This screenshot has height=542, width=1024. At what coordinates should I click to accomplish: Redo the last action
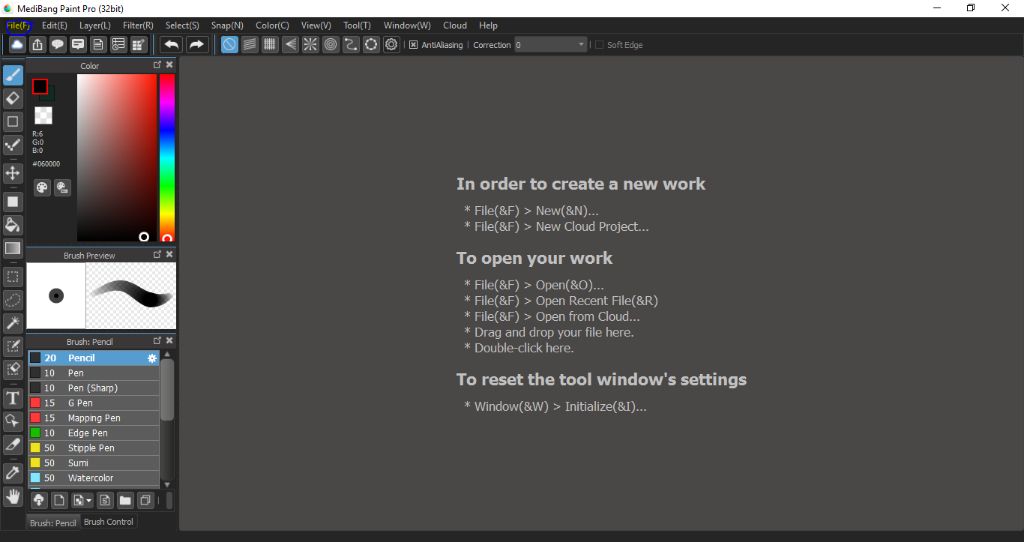click(x=196, y=44)
